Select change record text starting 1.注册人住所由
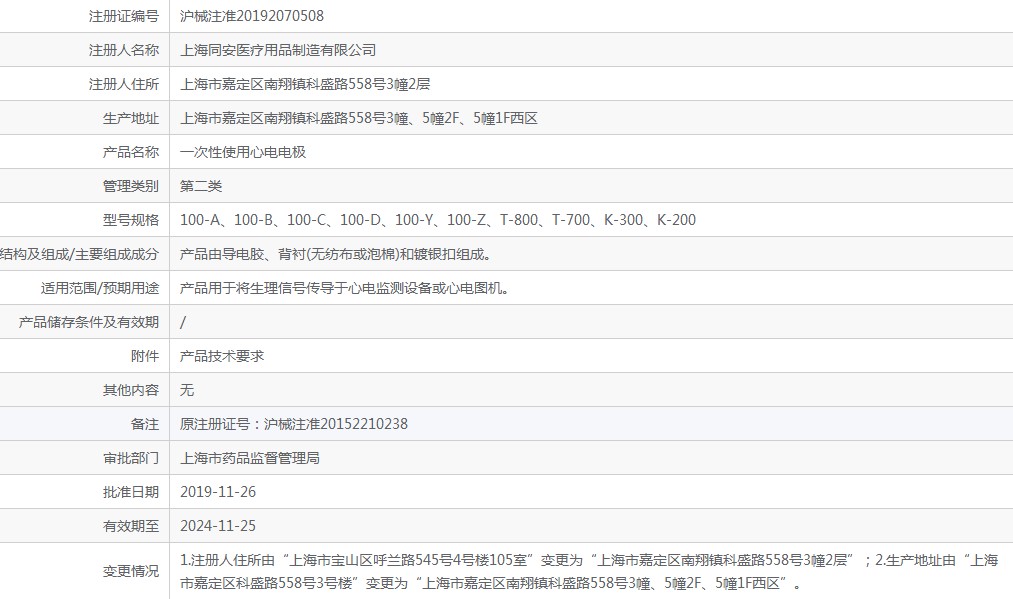 click(x=589, y=572)
